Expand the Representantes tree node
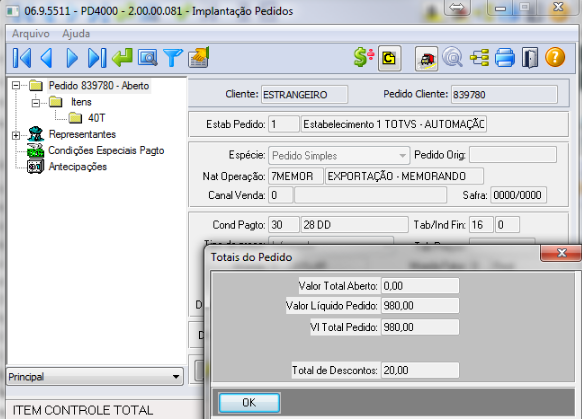Screen dimensions: 582x419 (x=16, y=134)
